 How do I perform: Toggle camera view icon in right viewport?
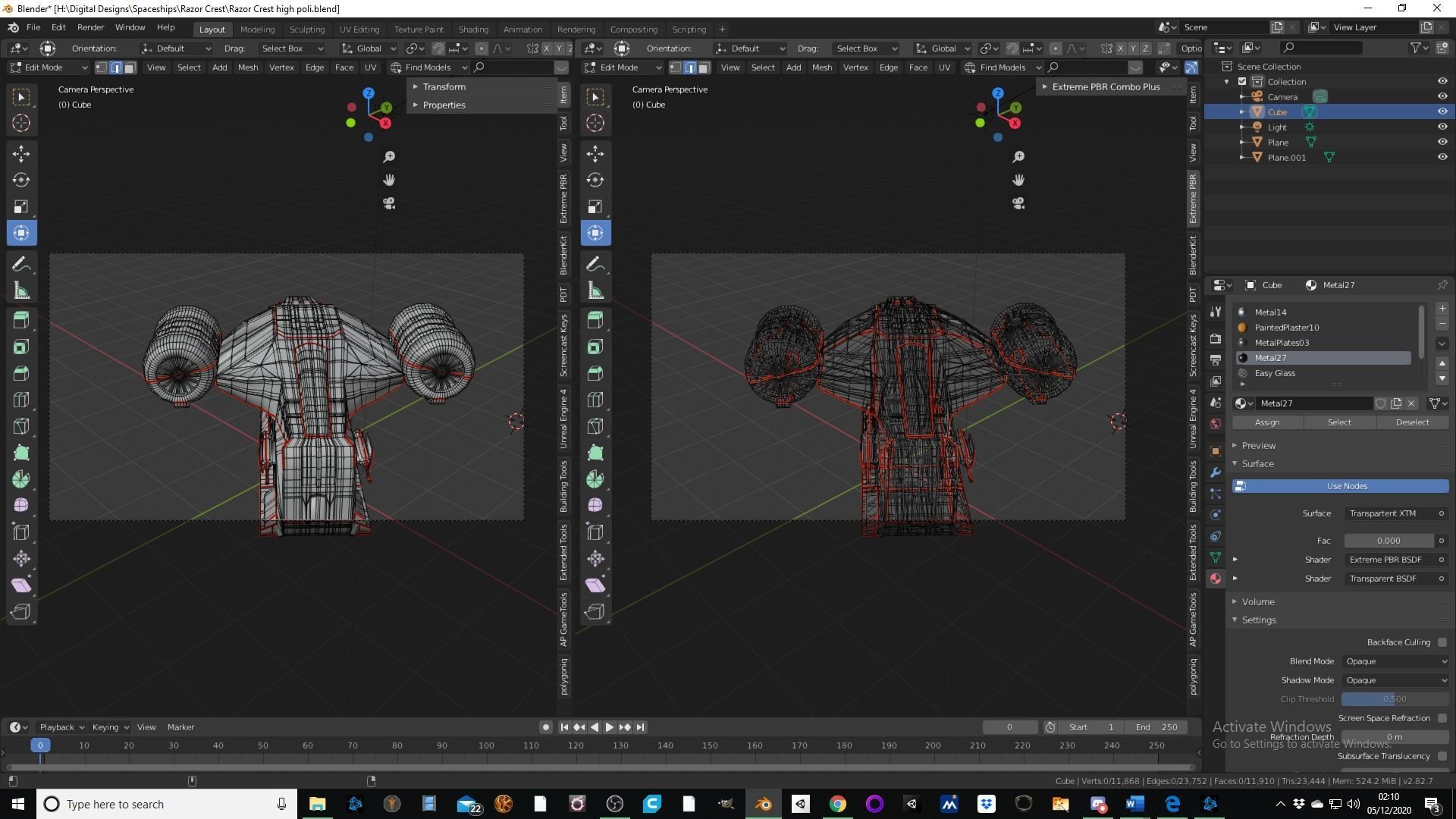coord(1018,203)
